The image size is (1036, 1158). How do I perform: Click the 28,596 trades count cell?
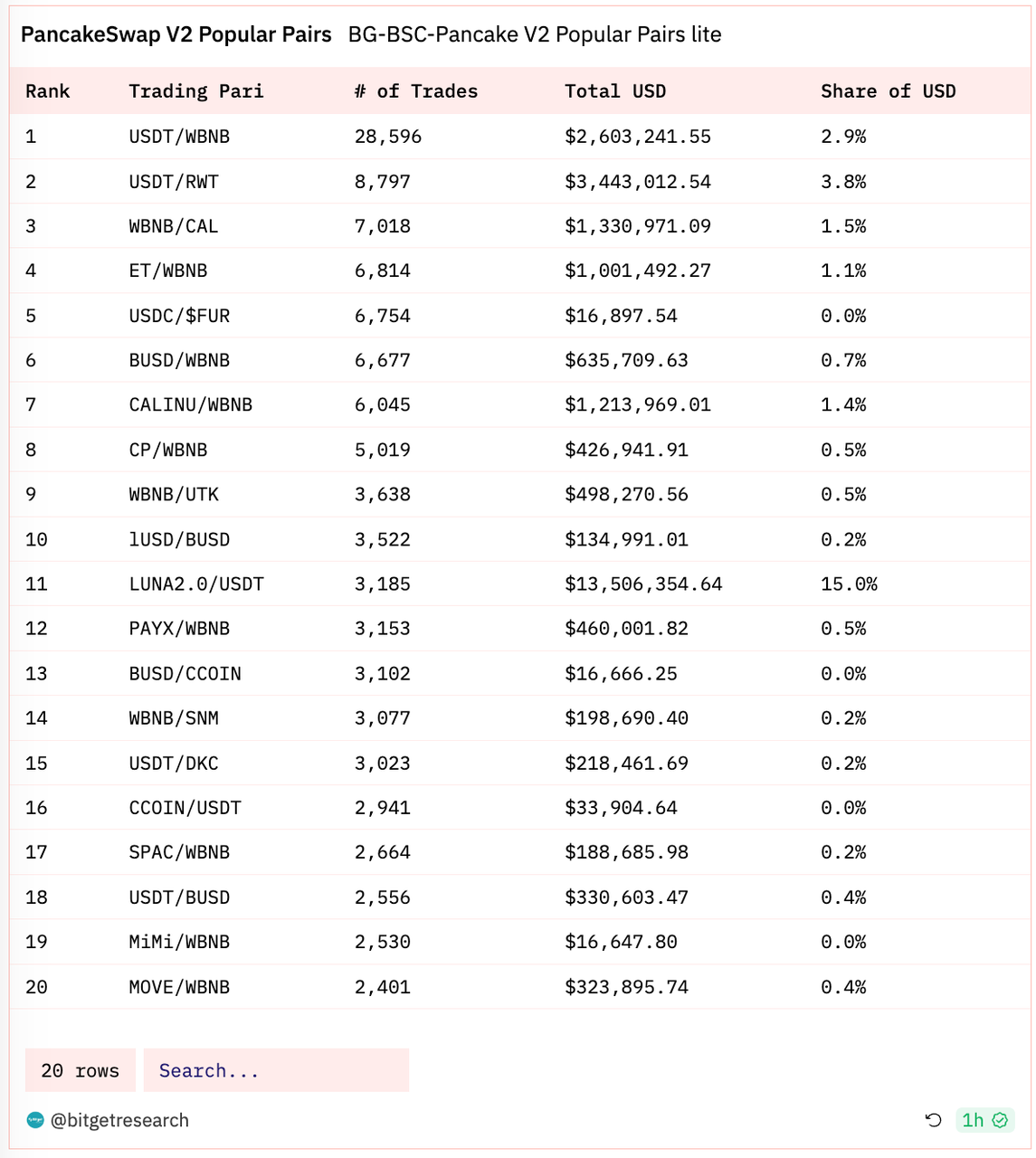point(388,137)
